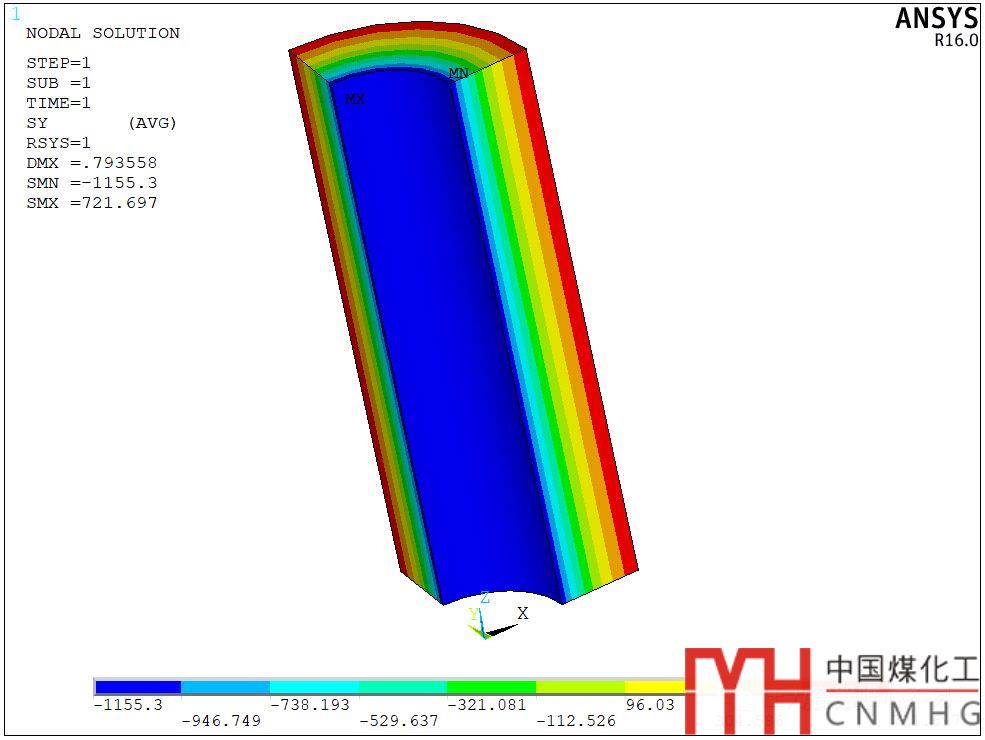Select the SUB =1 line

58,83
